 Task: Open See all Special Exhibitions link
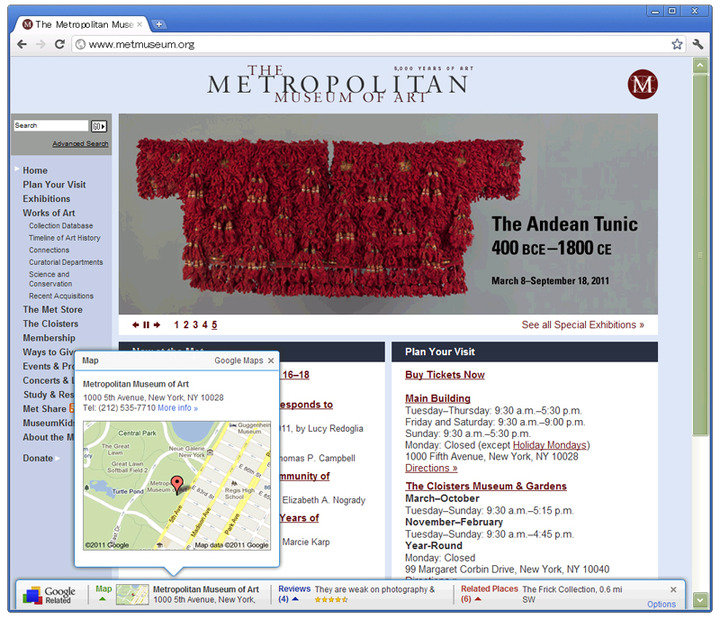coord(583,325)
